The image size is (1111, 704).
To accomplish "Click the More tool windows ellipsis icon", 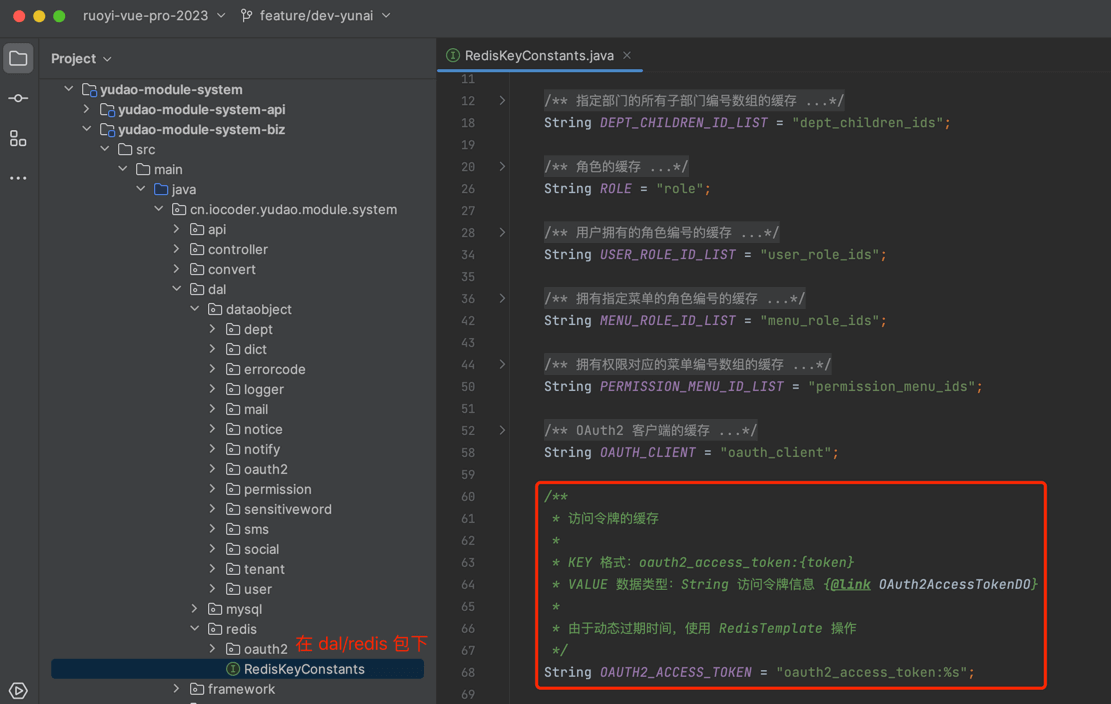I will pos(18,178).
